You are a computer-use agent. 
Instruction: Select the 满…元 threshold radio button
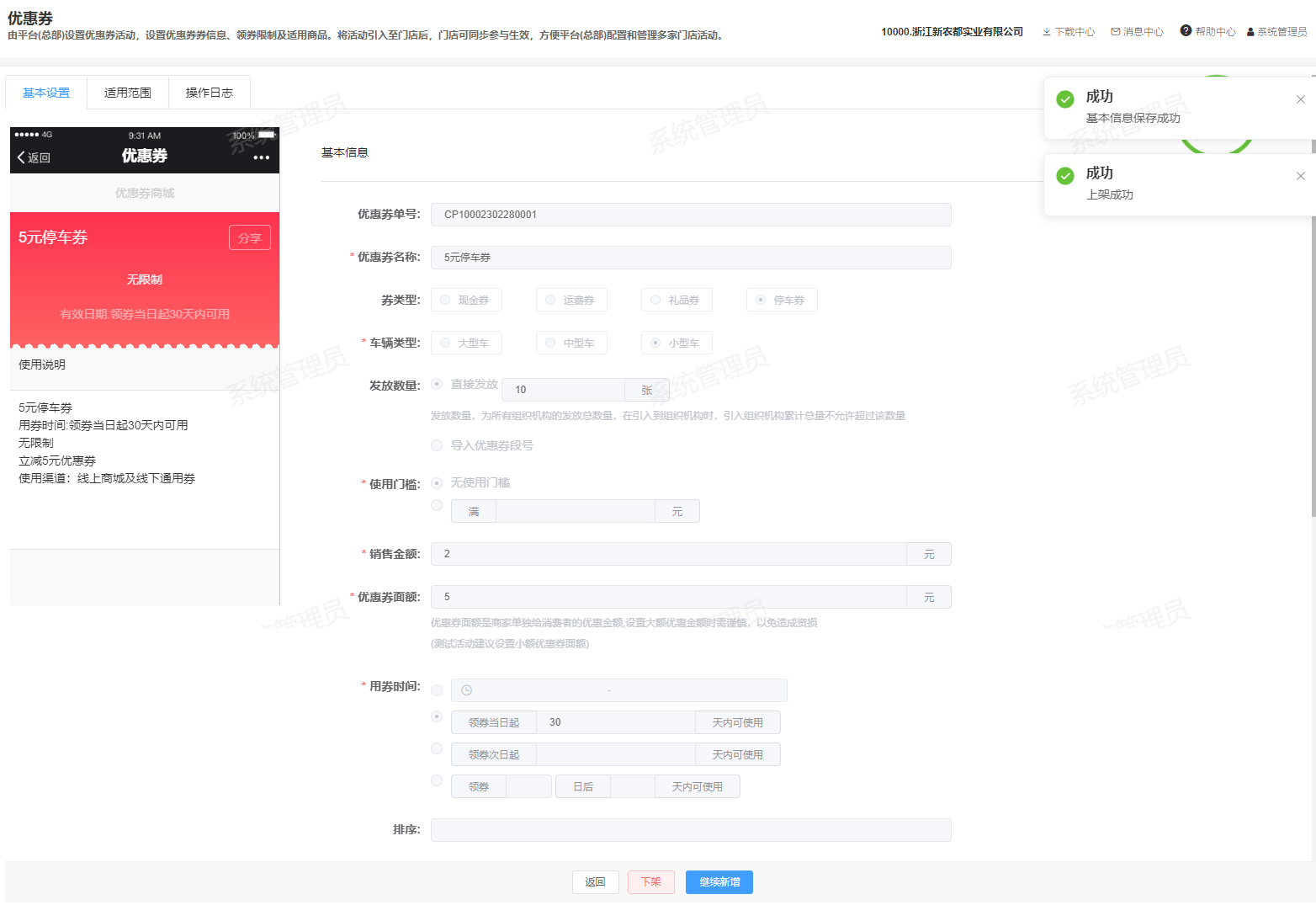(437, 505)
